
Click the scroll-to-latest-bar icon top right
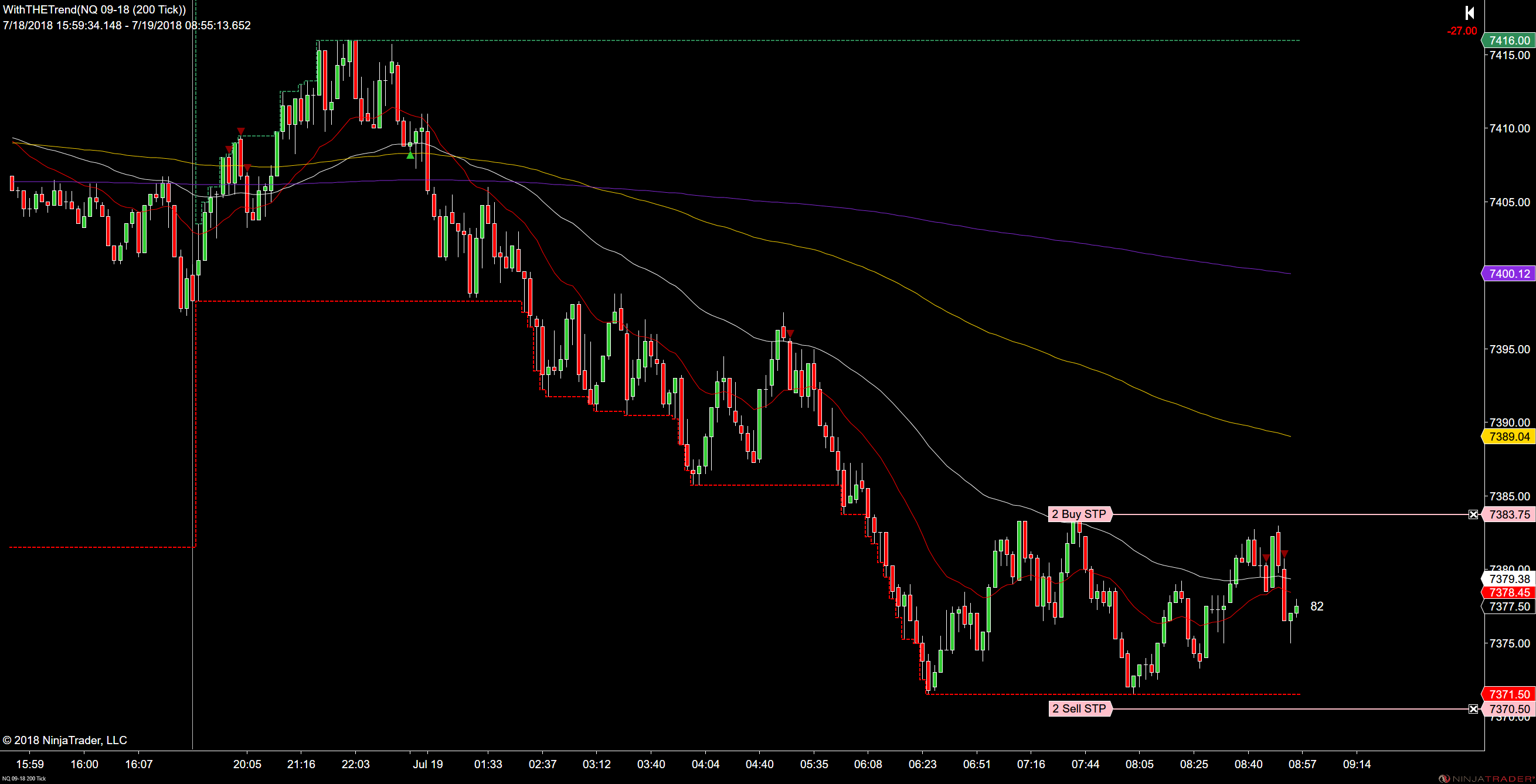coord(1469,12)
